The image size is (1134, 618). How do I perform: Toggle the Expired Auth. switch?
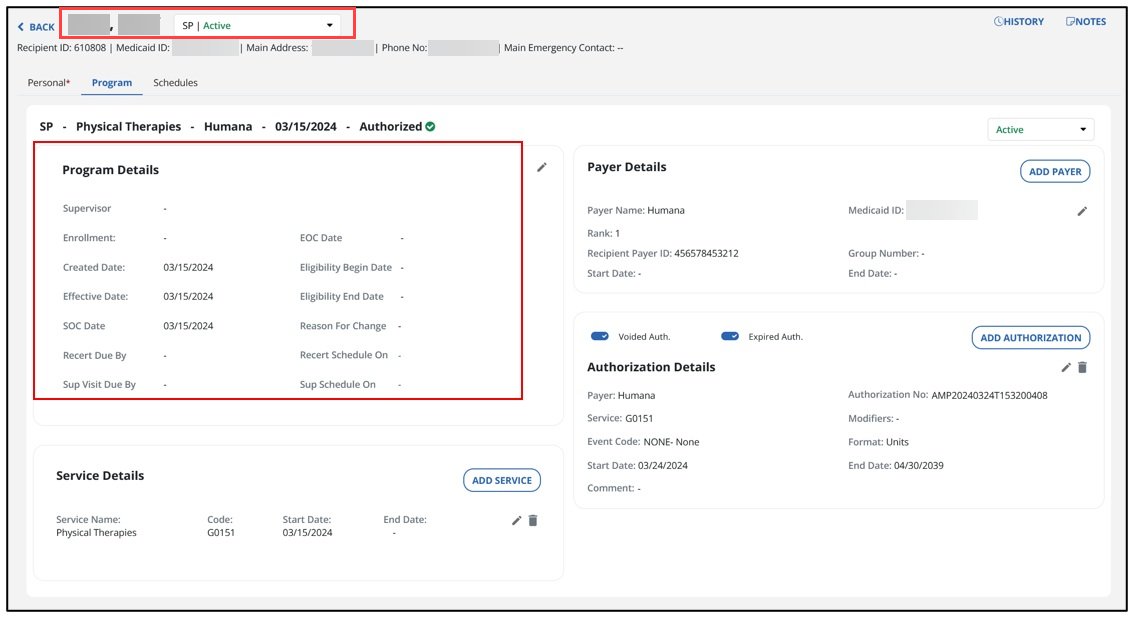pyautogui.click(x=729, y=337)
